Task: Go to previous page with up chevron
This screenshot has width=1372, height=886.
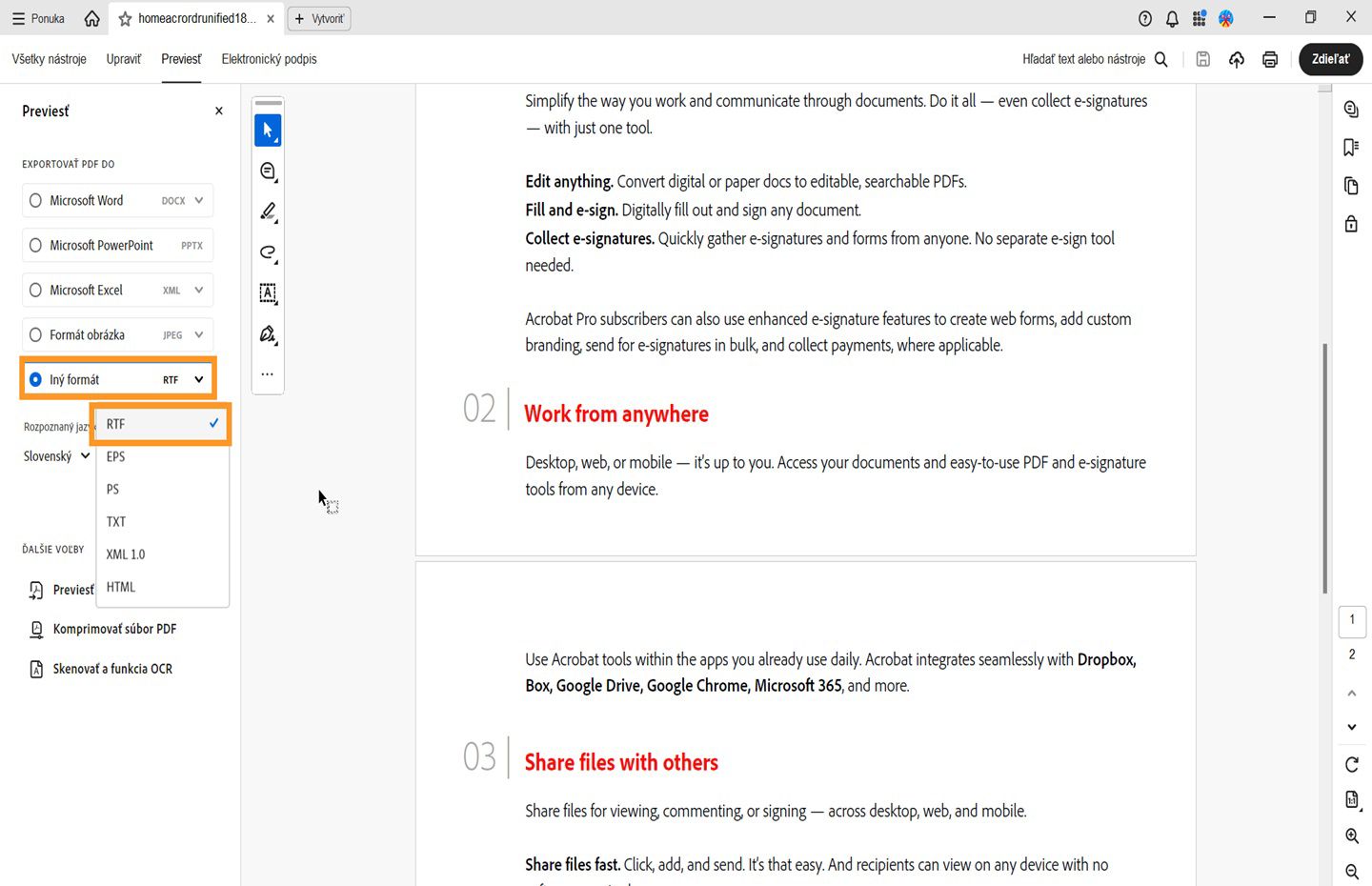Action: [1352, 693]
